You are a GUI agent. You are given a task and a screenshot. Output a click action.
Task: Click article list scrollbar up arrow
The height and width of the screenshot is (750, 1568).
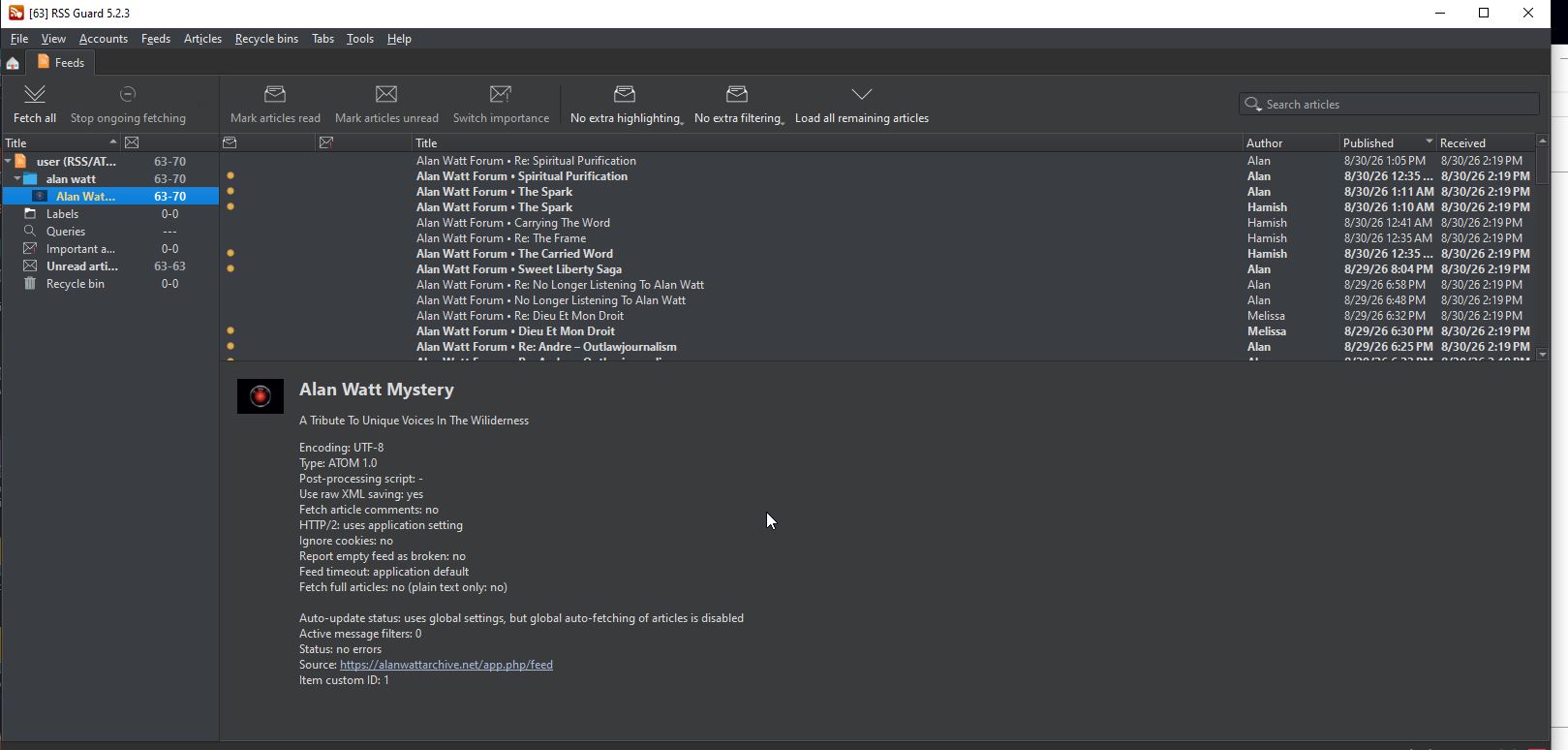1542,141
